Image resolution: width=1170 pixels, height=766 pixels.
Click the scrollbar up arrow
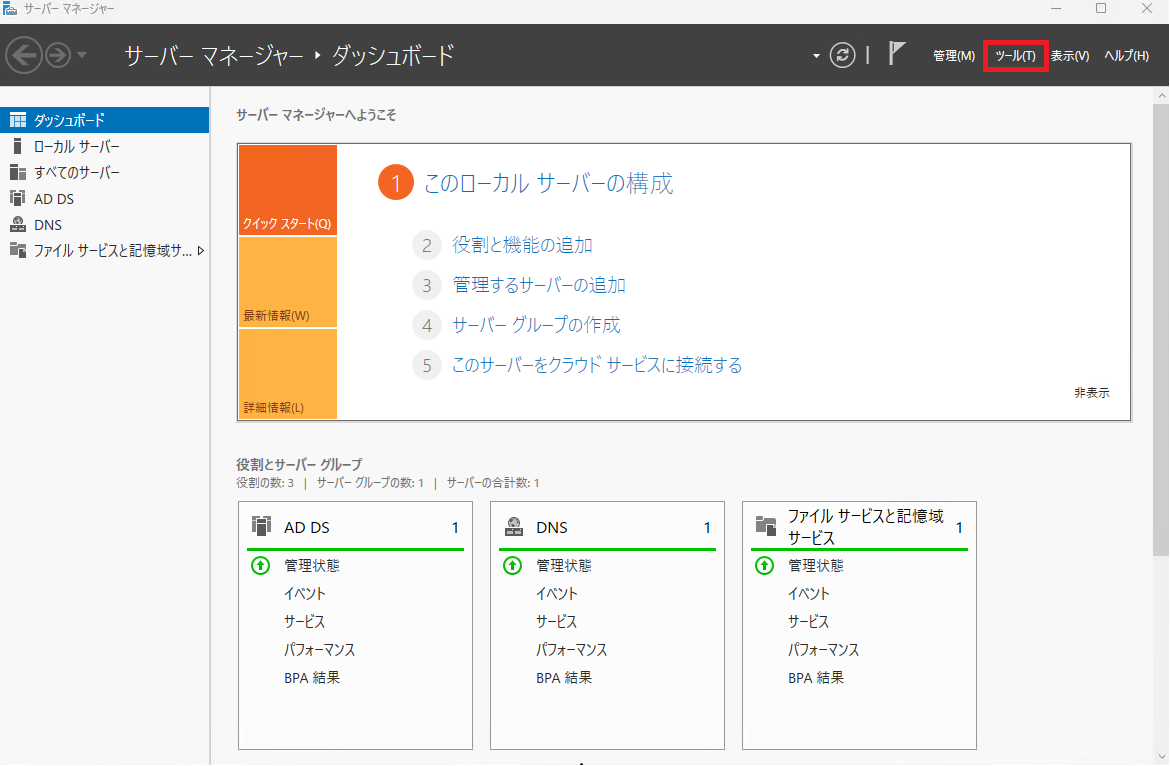coord(1161,95)
